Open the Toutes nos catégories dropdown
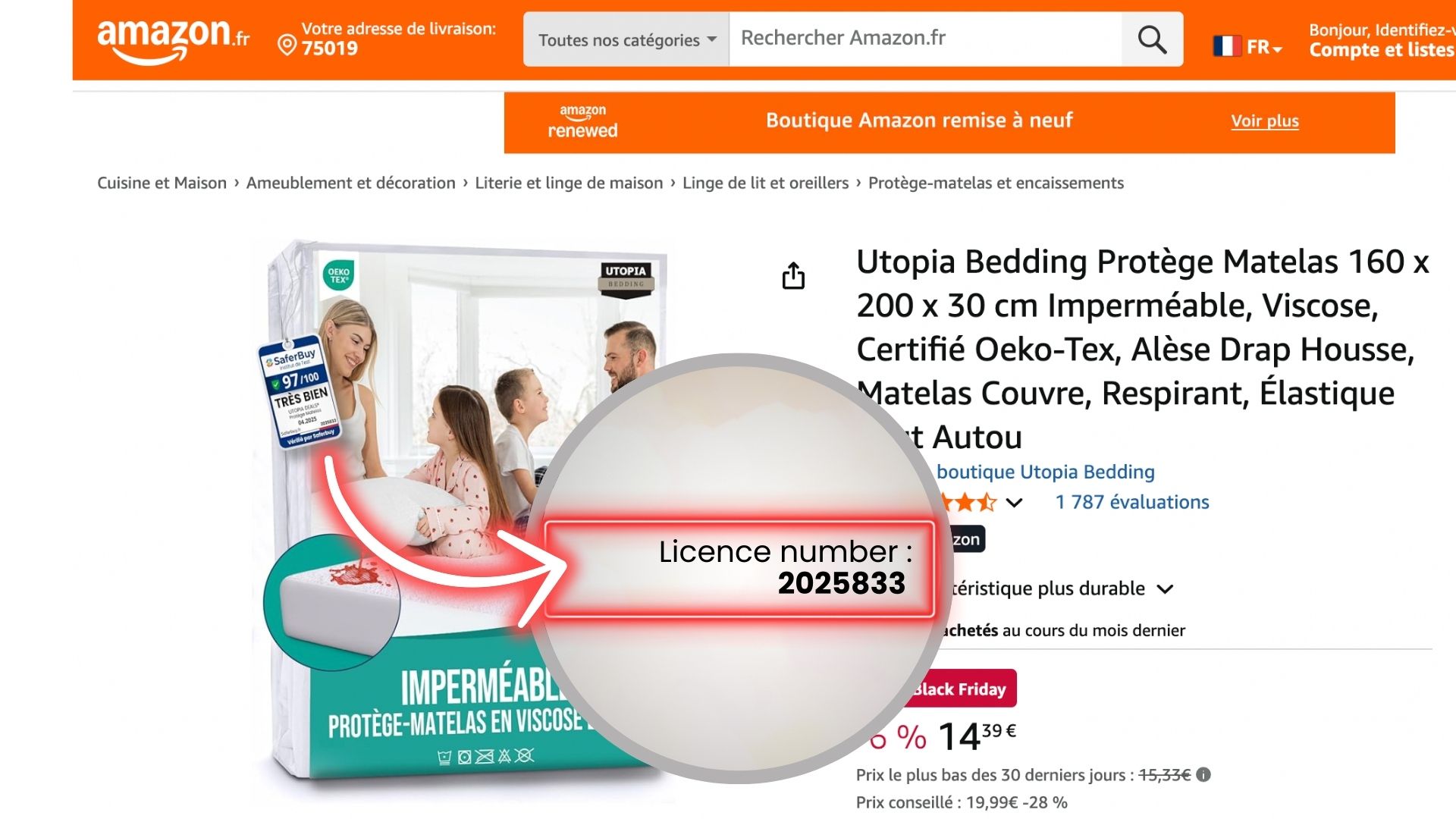The height and width of the screenshot is (819, 1456). (x=626, y=39)
